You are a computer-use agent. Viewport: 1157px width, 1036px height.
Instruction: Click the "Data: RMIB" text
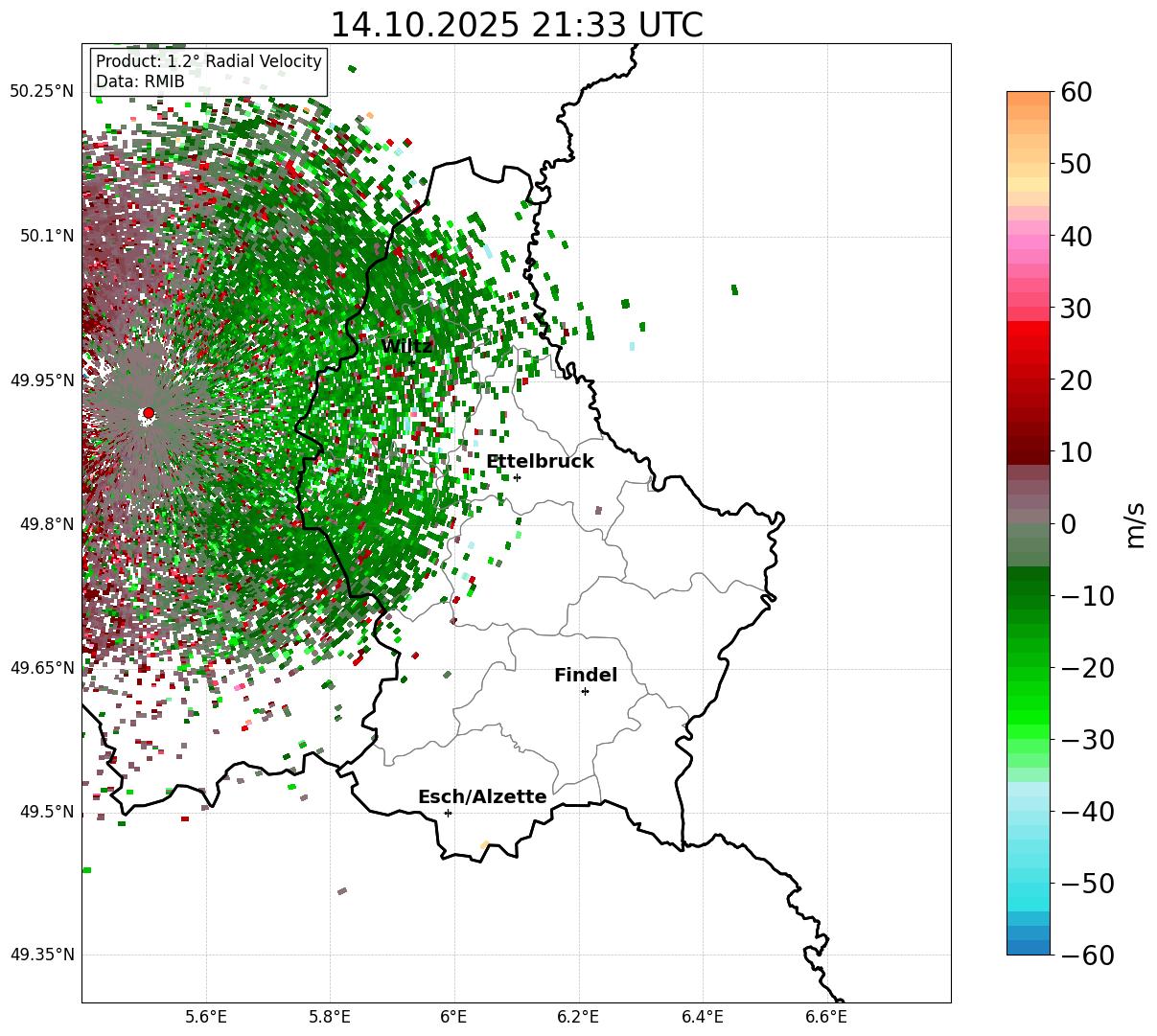140,82
